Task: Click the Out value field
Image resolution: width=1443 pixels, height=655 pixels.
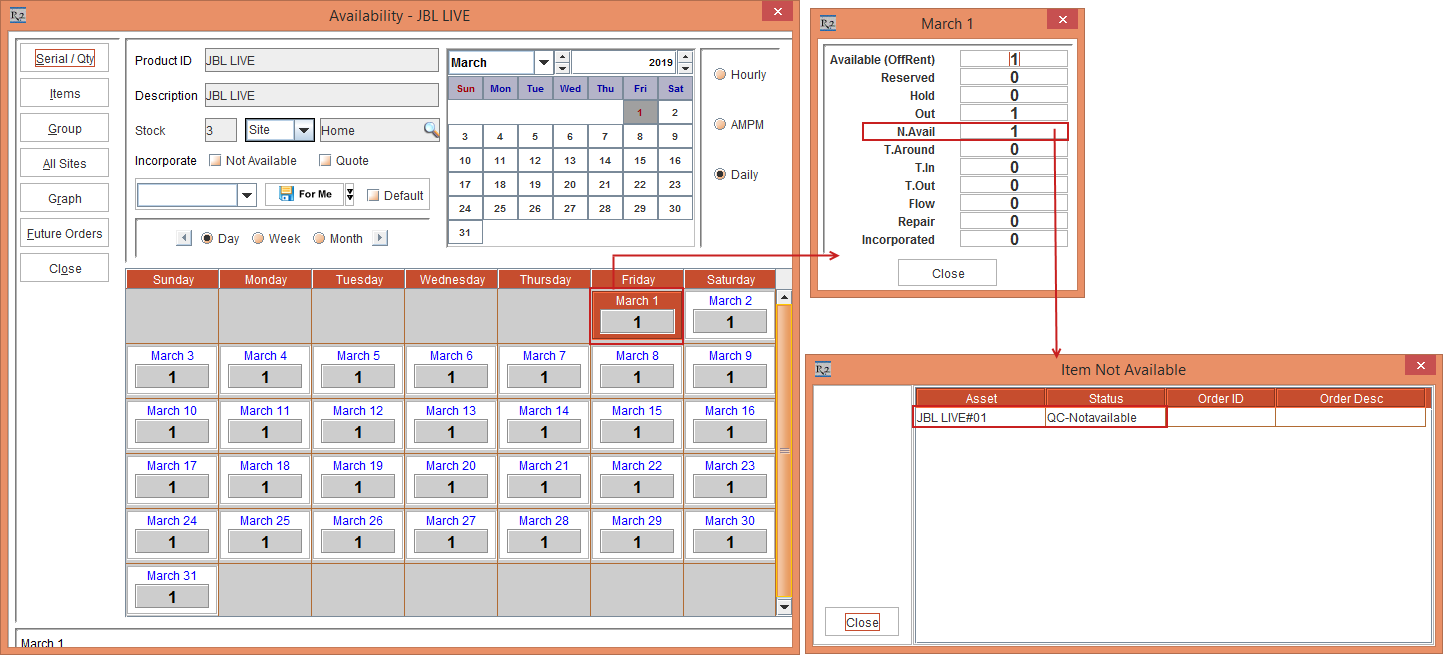Action: click(1014, 113)
